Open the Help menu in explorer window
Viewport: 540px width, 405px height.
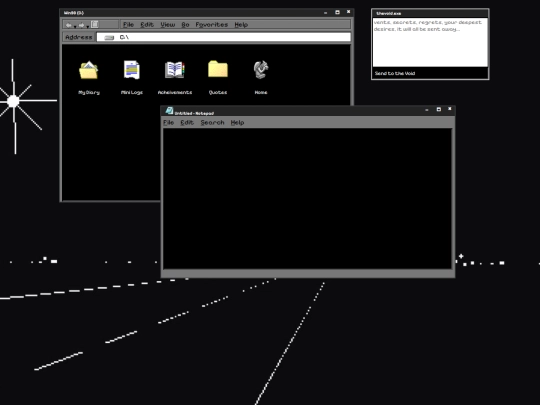[241, 24]
